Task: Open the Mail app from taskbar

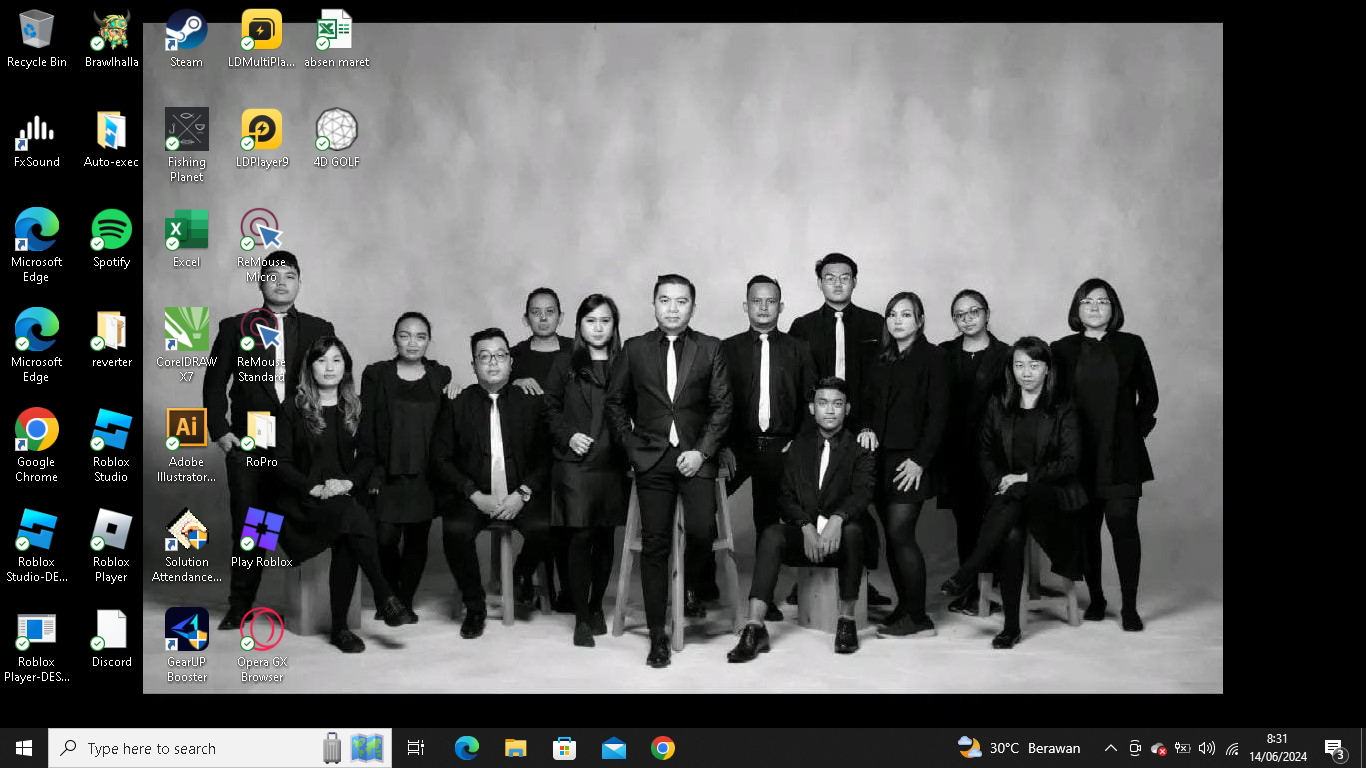Action: point(613,748)
